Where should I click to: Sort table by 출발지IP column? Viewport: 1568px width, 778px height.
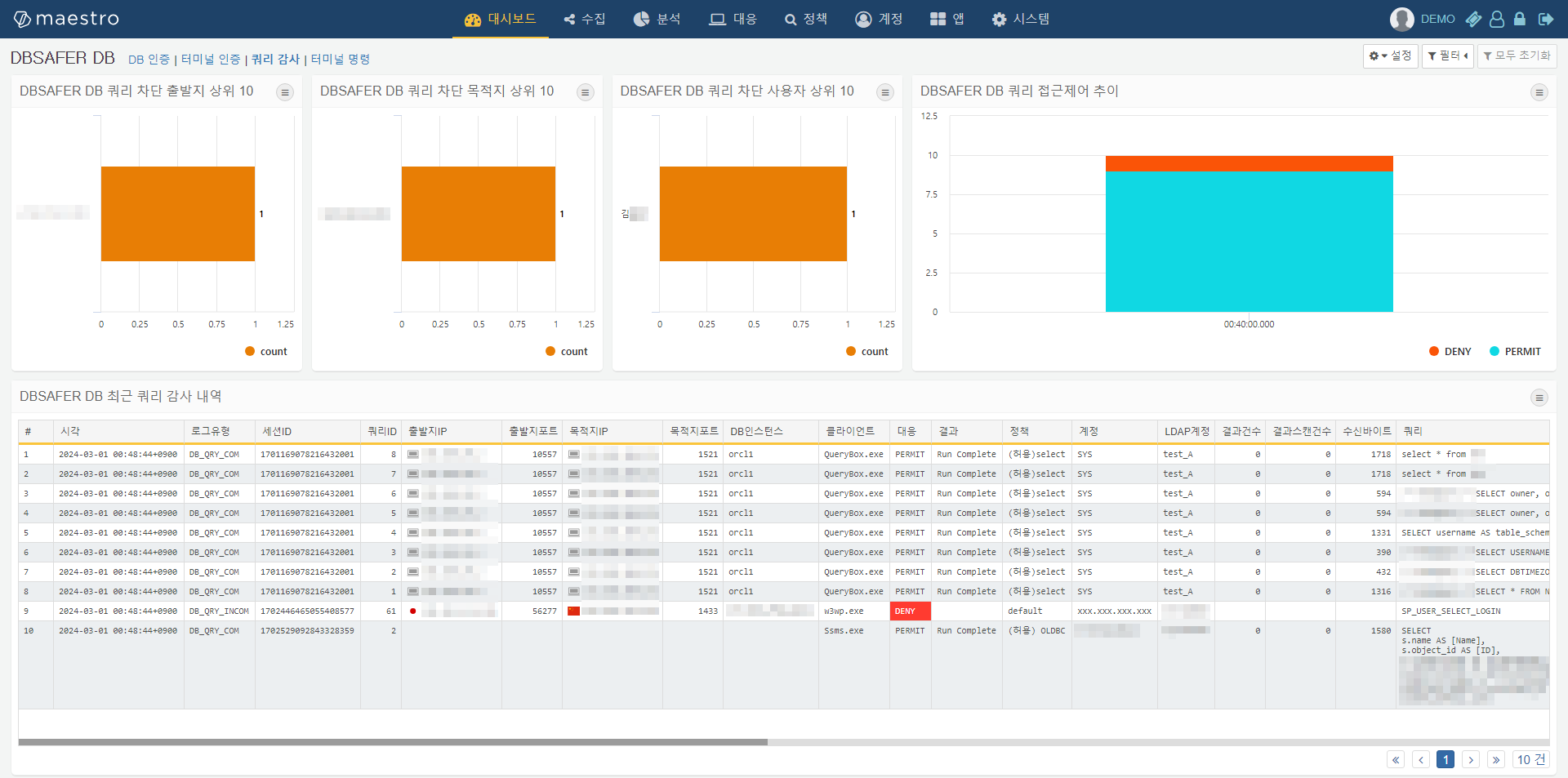(x=452, y=431)
